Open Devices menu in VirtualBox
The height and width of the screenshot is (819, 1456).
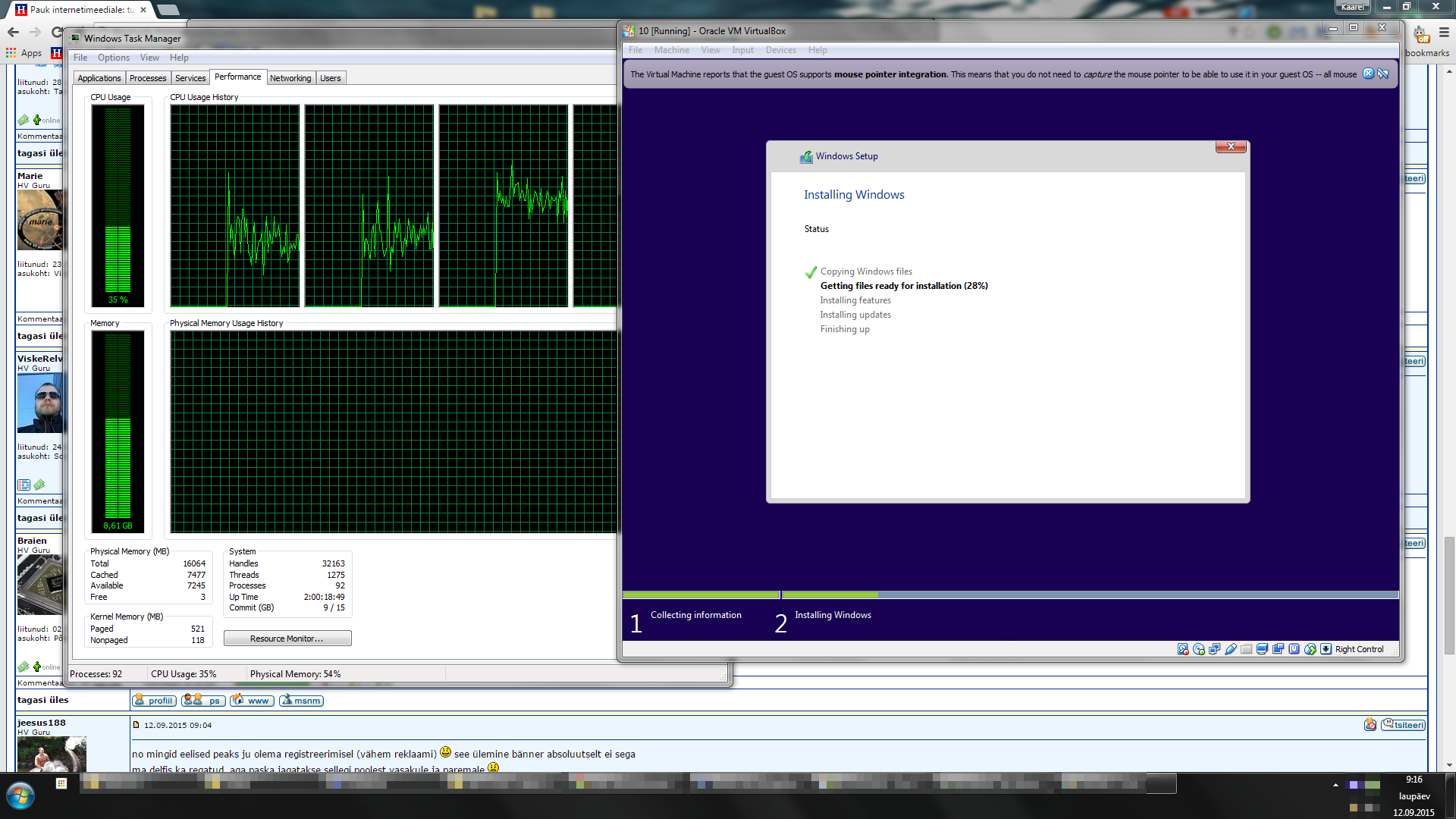pos(780,50)
